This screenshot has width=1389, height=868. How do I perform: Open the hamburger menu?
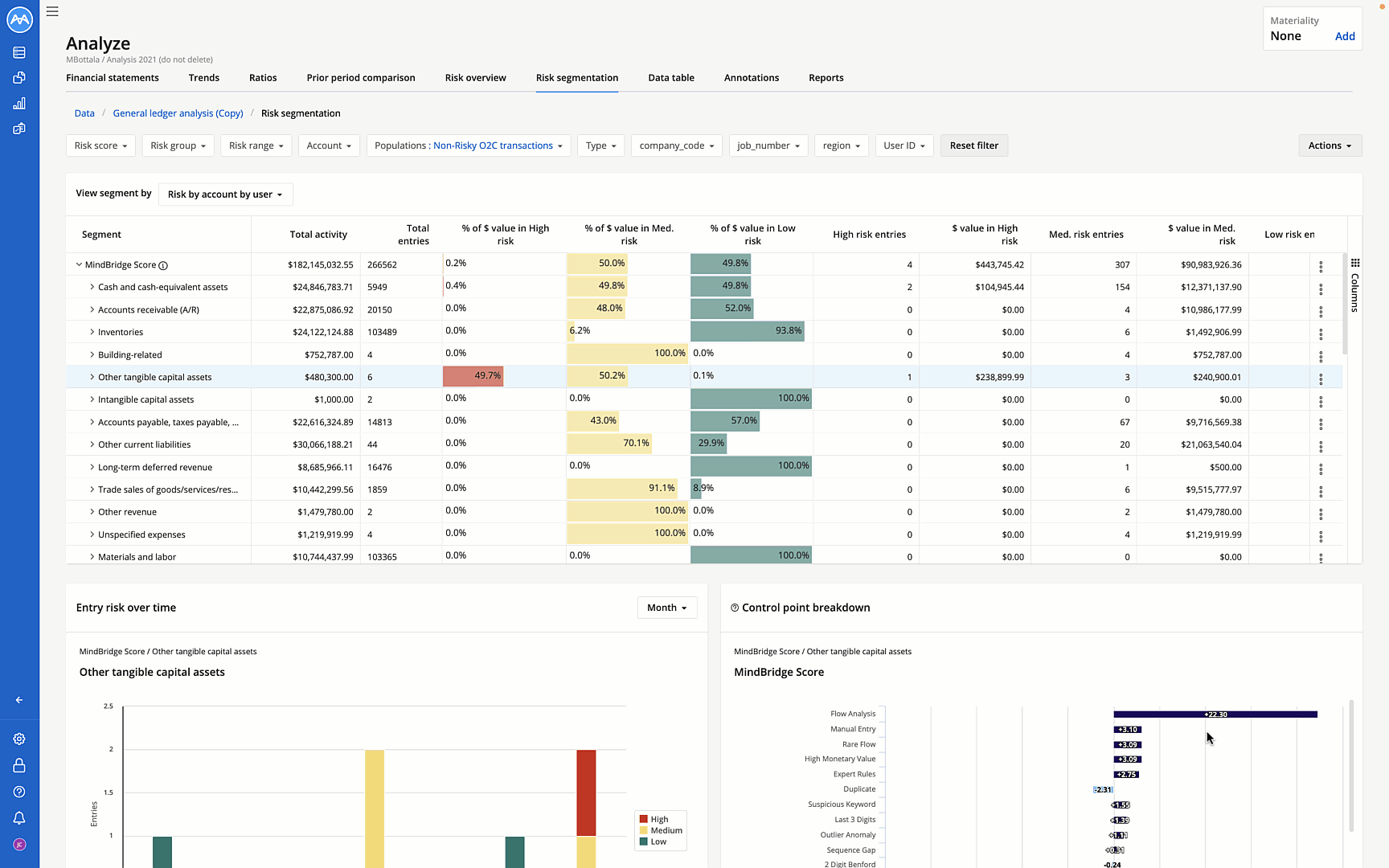point(52,12)
